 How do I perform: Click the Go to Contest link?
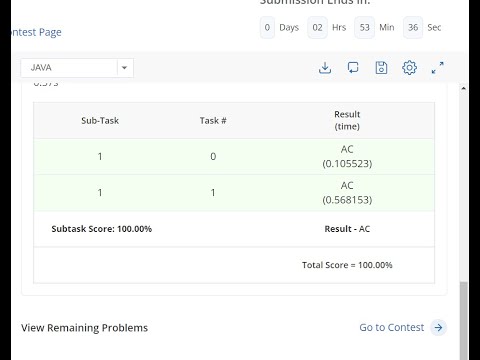[x=392, y=327]
